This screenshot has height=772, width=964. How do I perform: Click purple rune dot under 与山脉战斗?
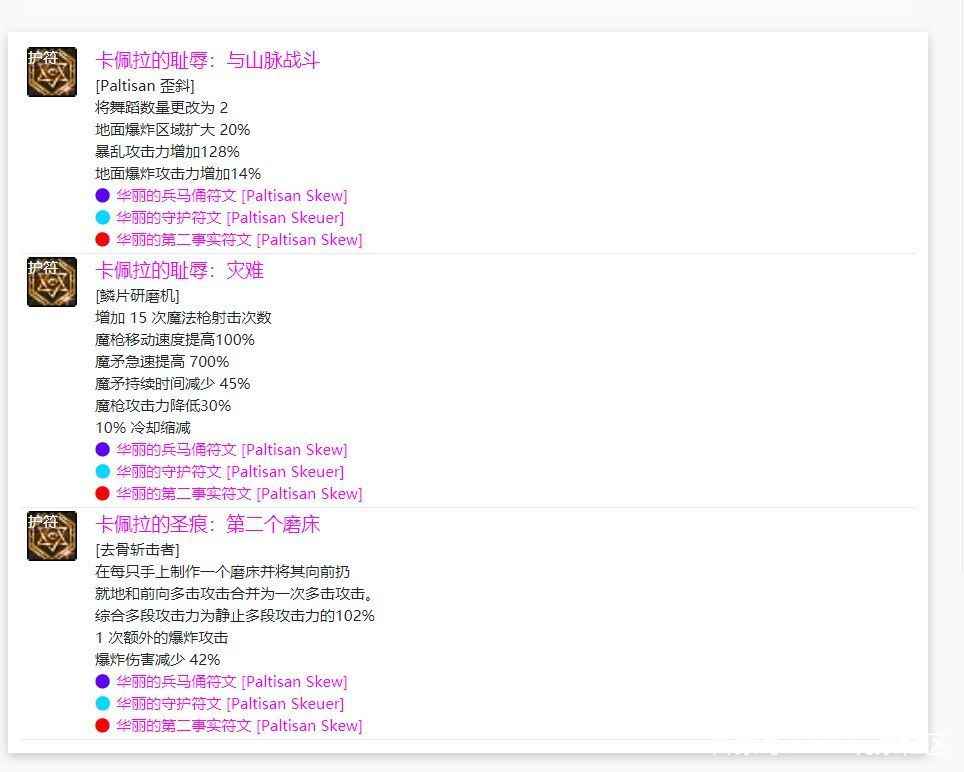point(103,195)
